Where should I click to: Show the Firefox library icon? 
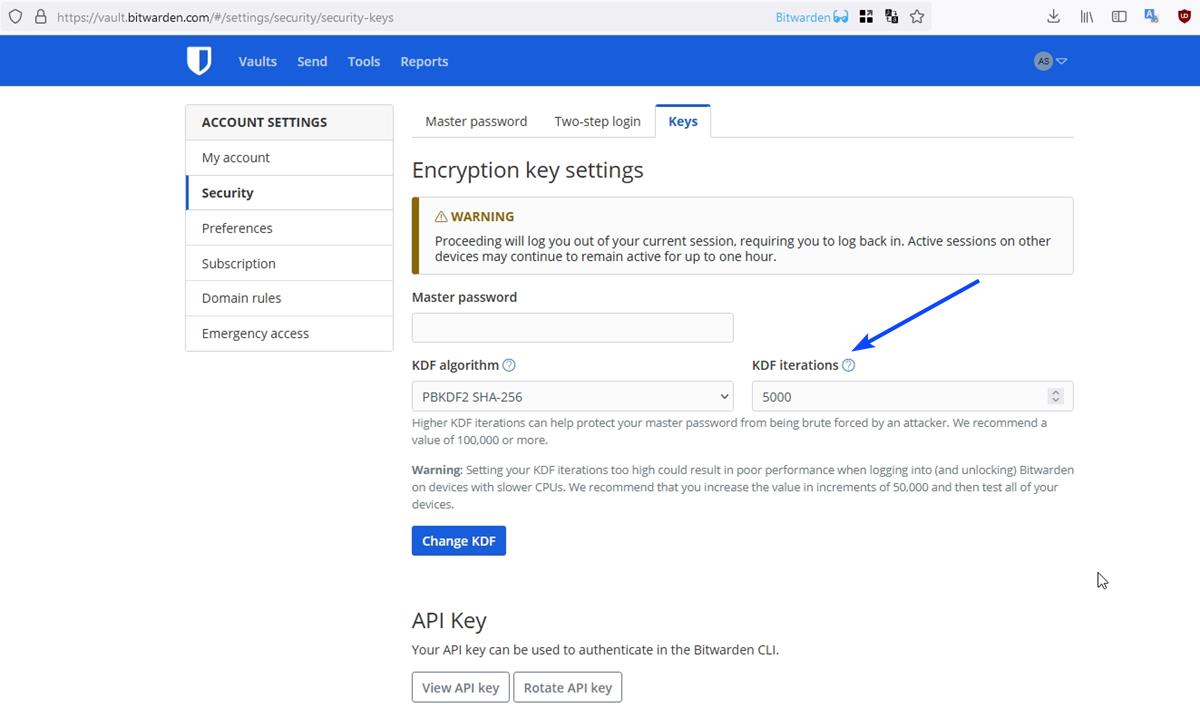(x=1086, y=17)
